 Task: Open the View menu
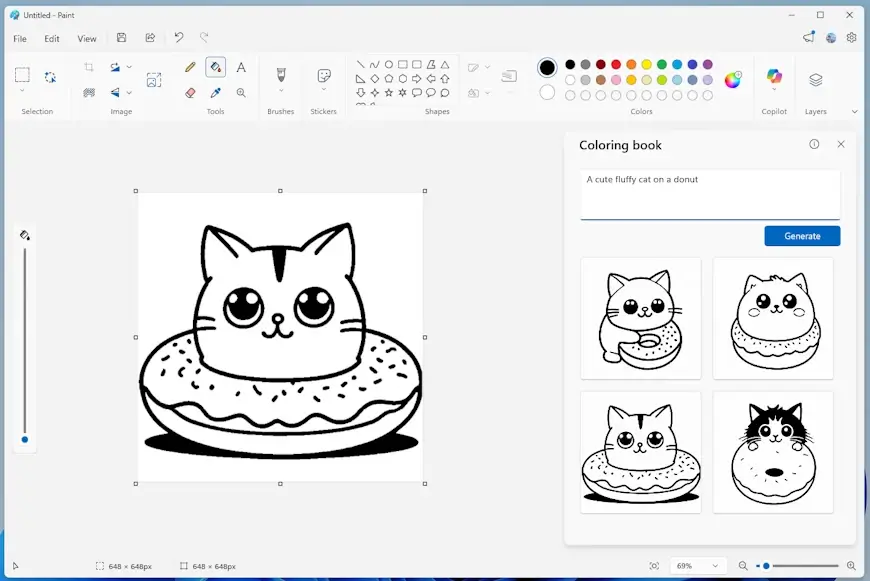point(87,39)
